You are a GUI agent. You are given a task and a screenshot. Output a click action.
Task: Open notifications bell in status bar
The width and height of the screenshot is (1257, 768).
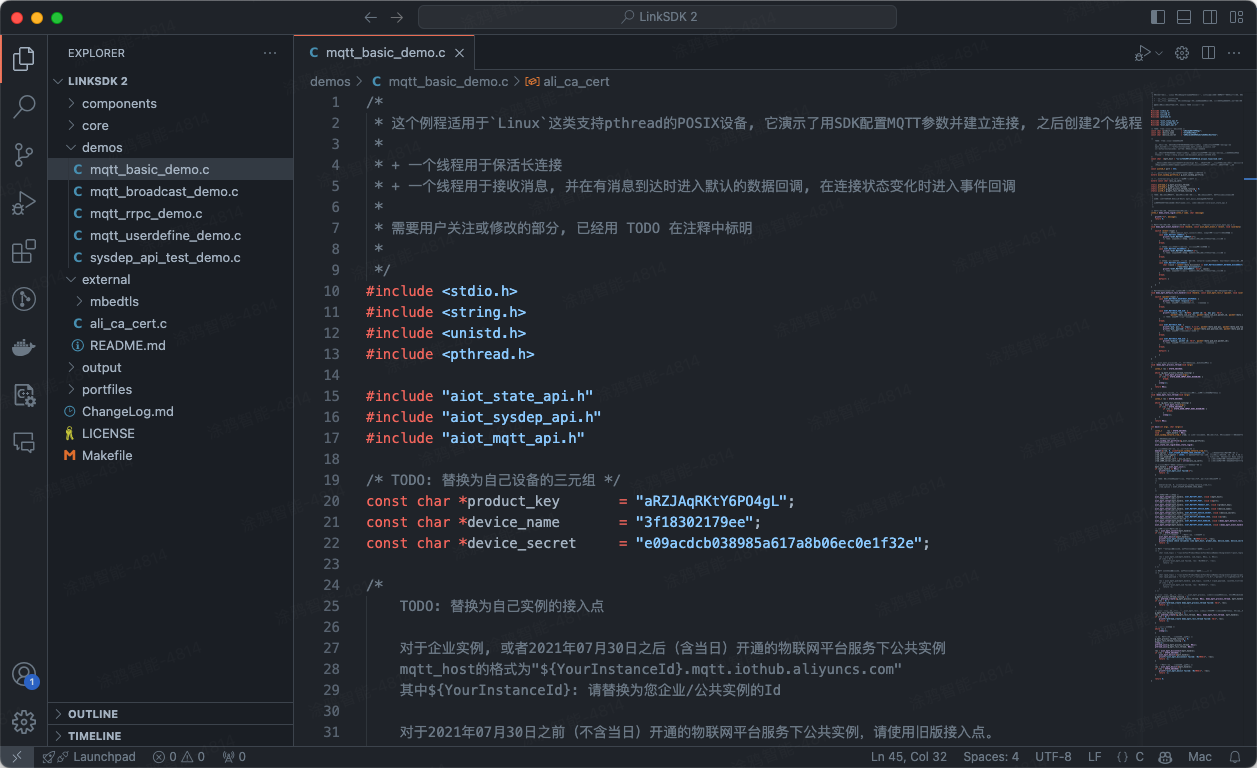[1236, 757]
